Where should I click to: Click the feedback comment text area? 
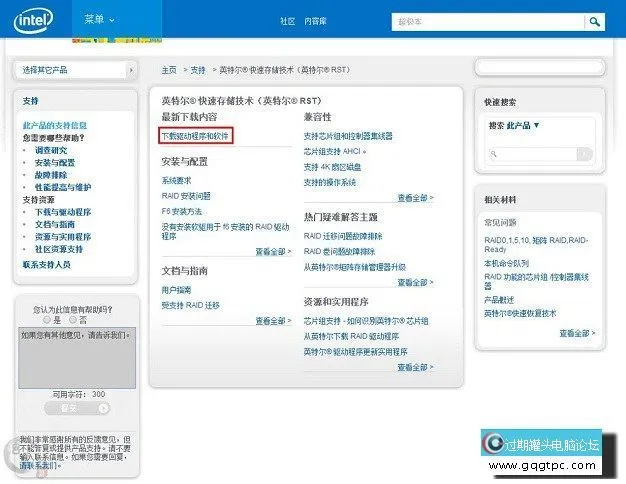(77, 357)
